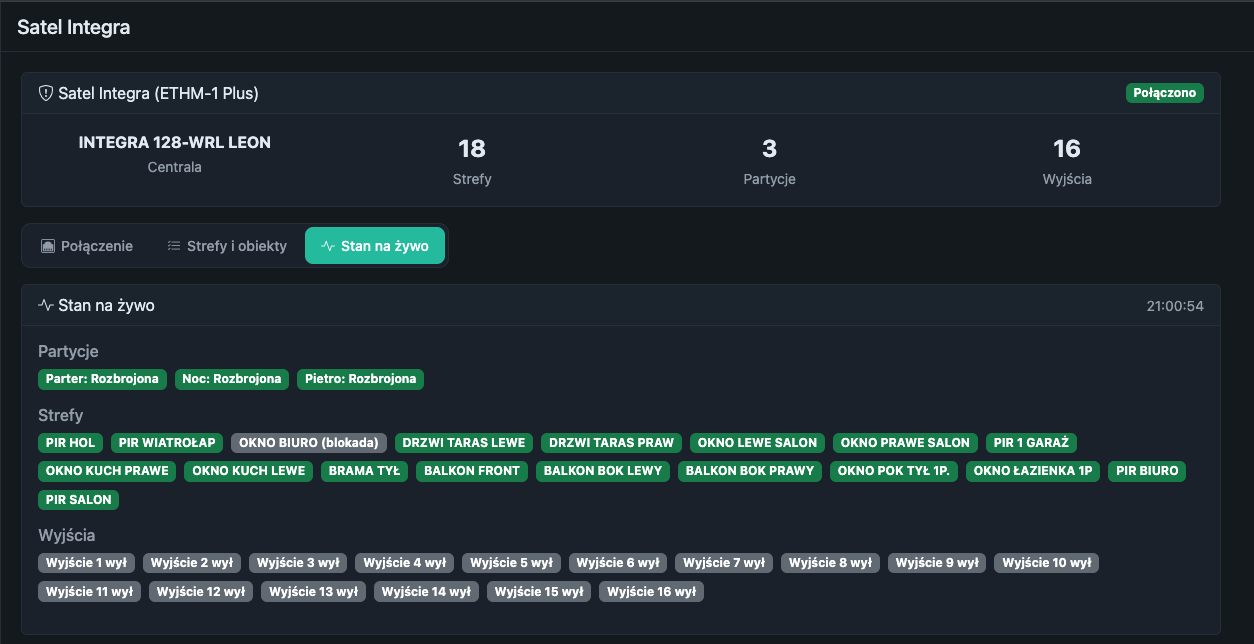The width and height of the screenshot is (1254, 644).
Task: Click the Wyjście 14 wył output badge
Action: 427,591
